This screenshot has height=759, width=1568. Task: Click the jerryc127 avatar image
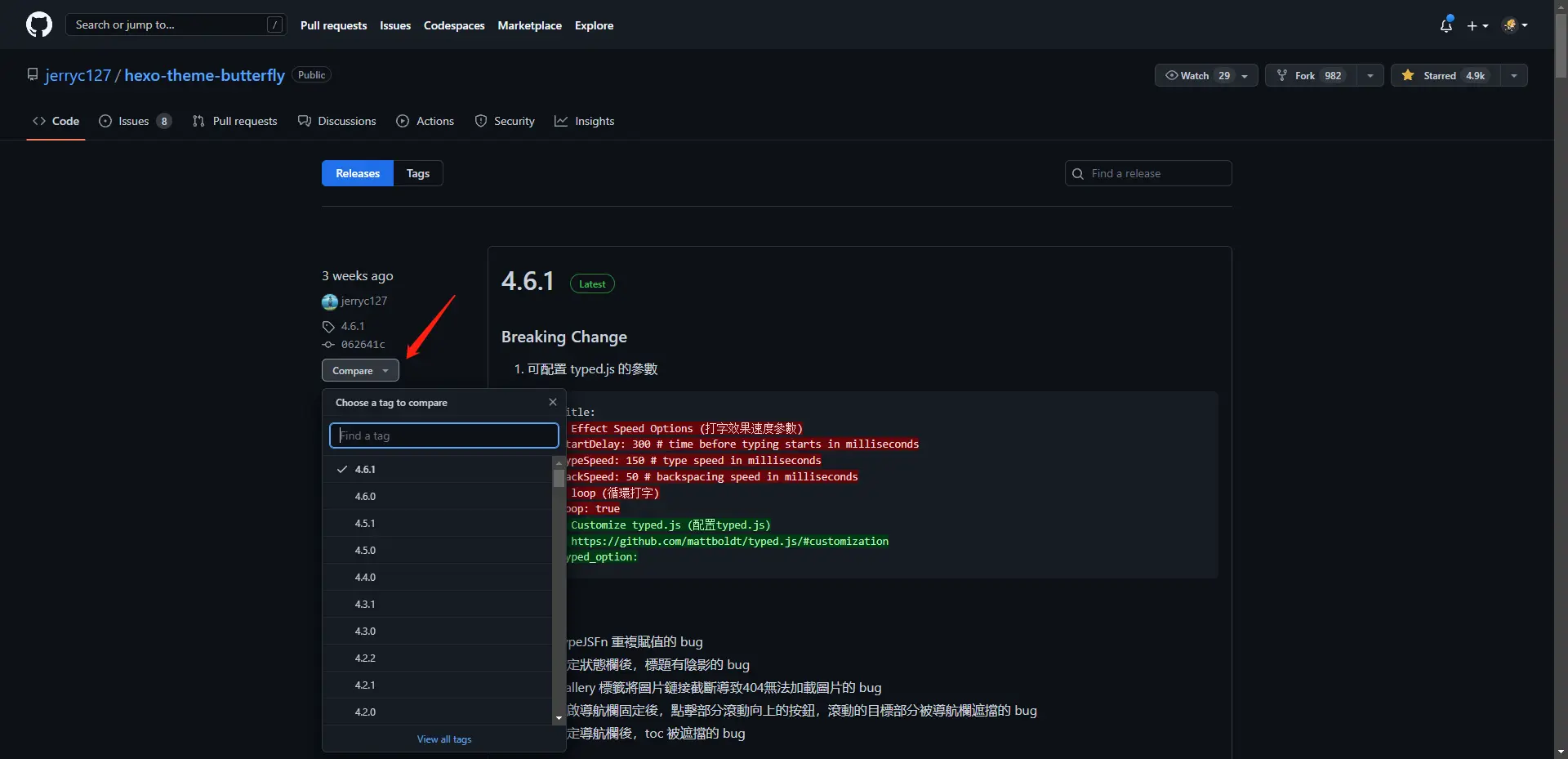pos(330,301)
